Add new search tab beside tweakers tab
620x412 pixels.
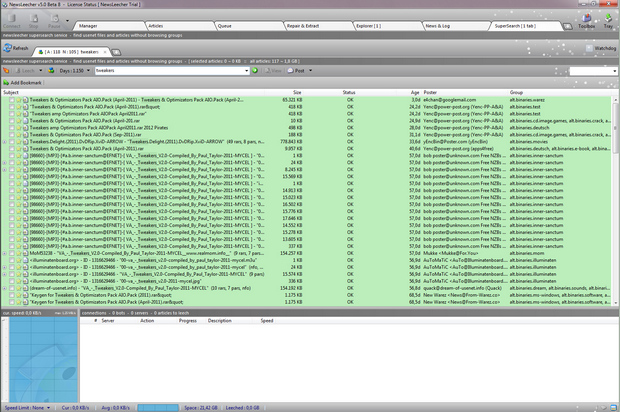click(x=116, y=52)
